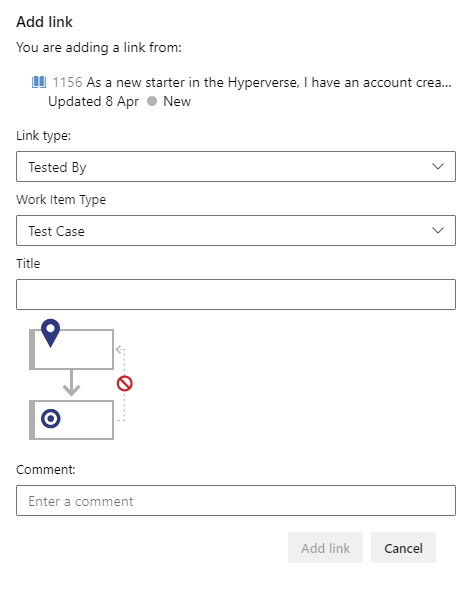Focus the Title text field
The image size is (472, 605).
[x=236, y=294]
